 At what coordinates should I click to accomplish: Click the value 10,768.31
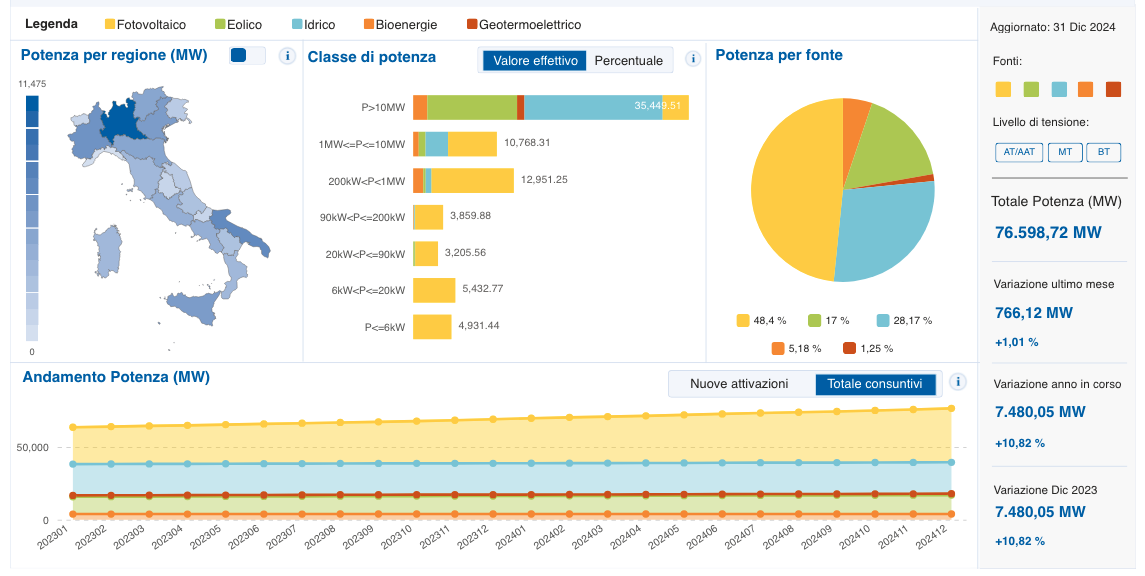527,142
